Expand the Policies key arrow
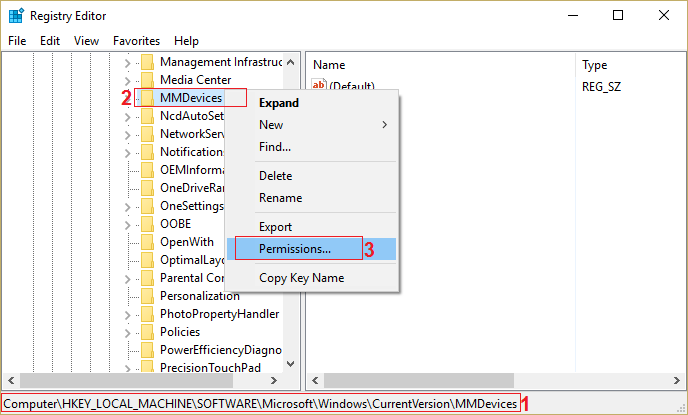 click(x=127, y=332)
